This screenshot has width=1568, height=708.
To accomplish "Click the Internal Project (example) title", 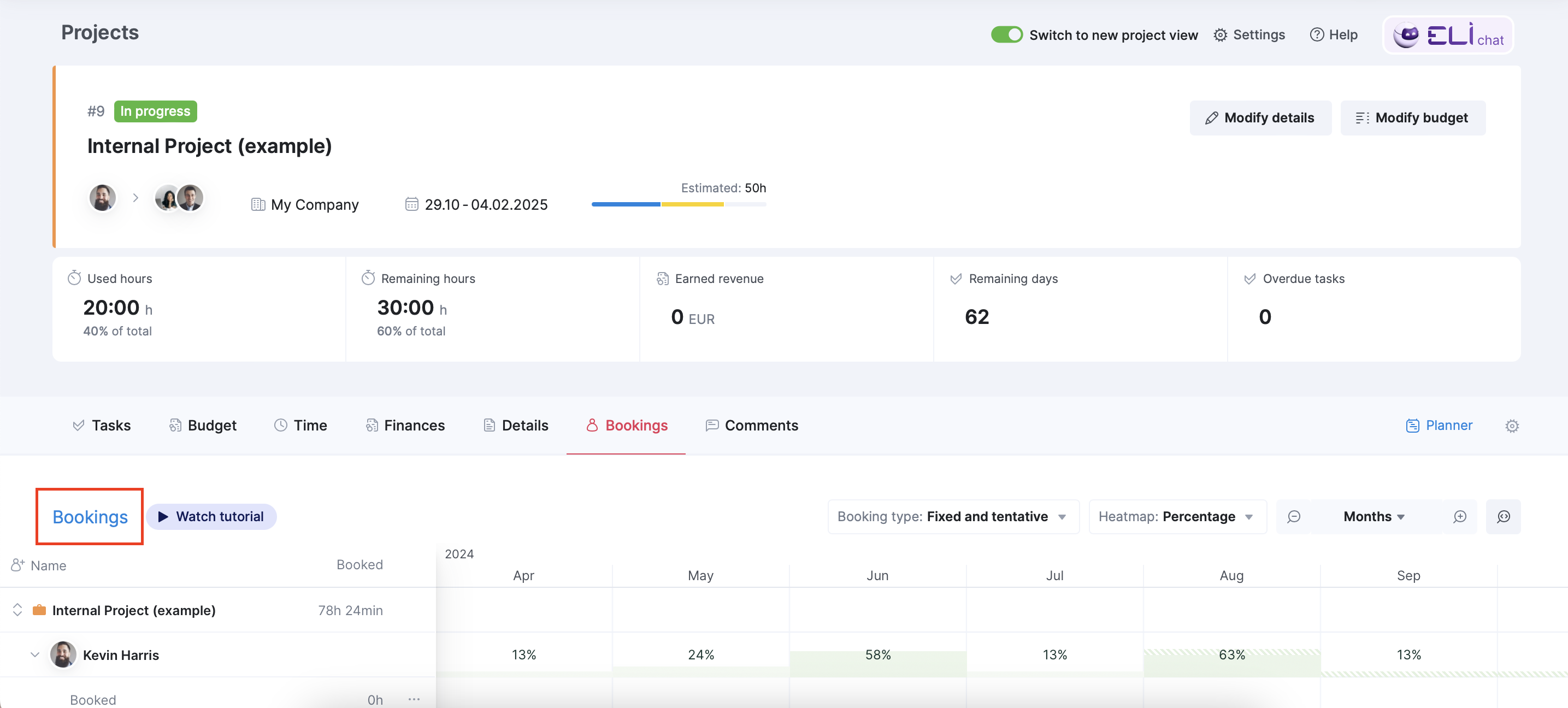I will coord(209,146).
